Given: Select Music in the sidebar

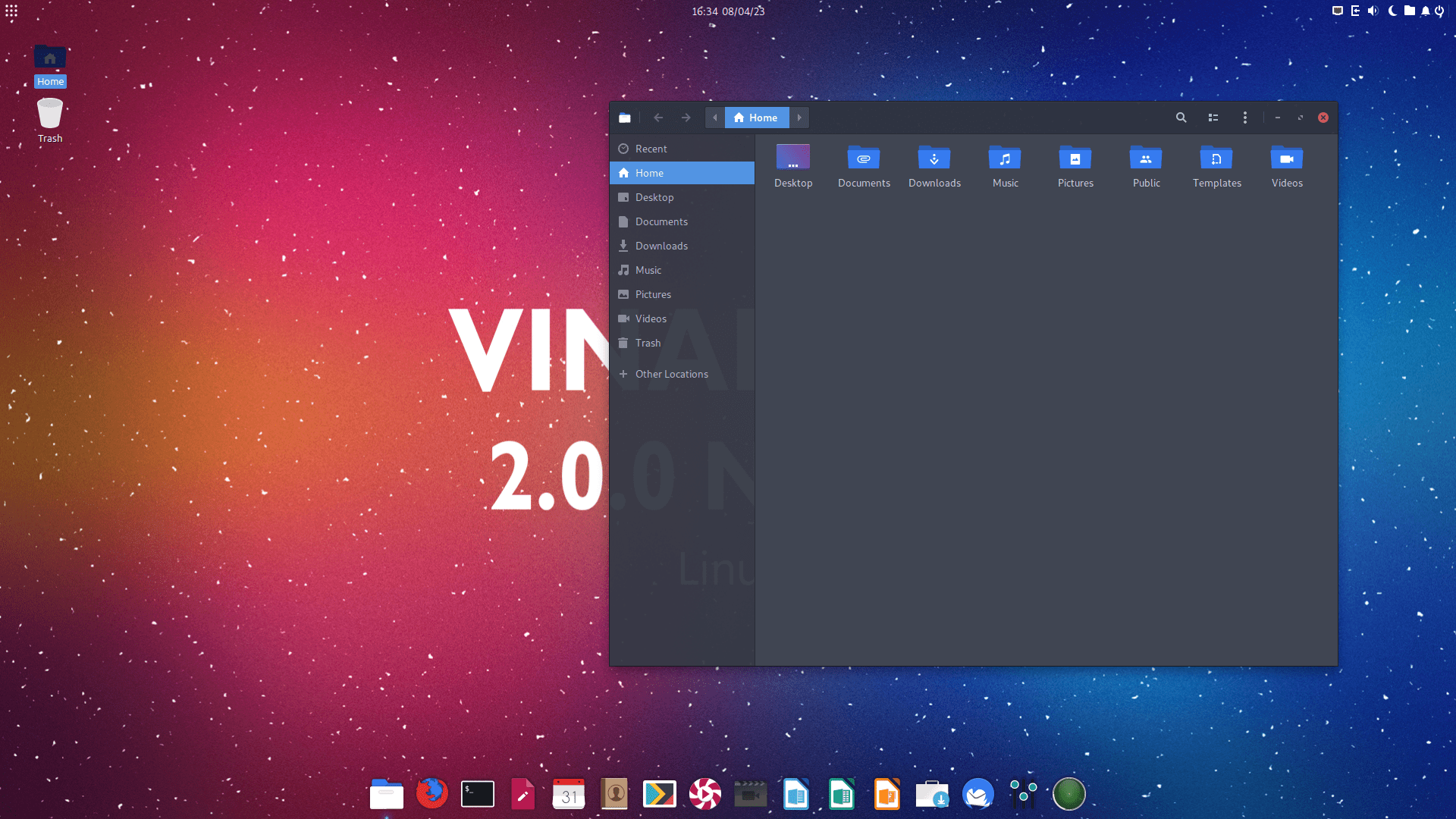Looking at the screenshot, I should click(682, 270).
